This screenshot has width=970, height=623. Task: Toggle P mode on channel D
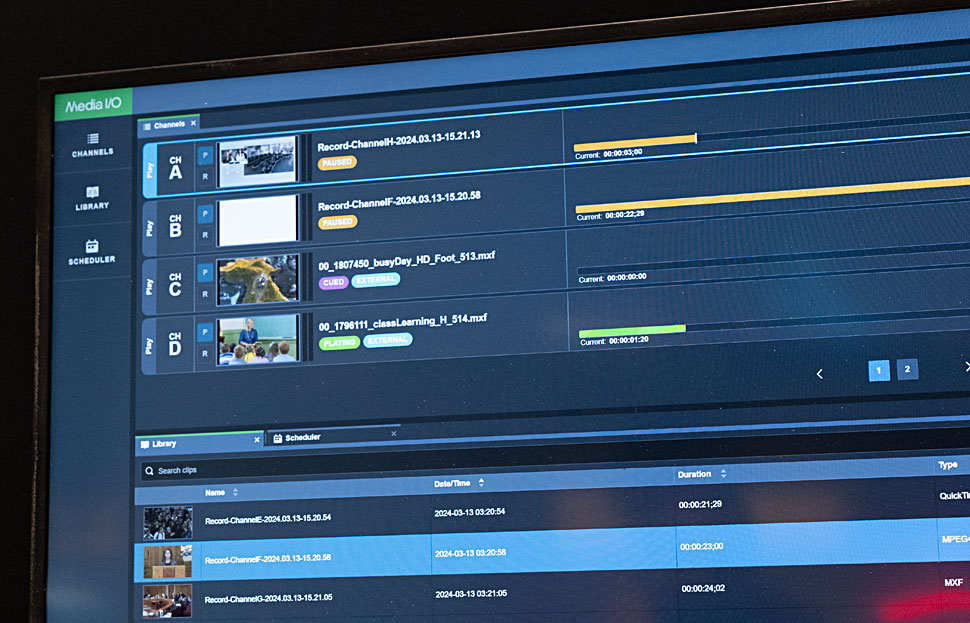pos(205,332)
